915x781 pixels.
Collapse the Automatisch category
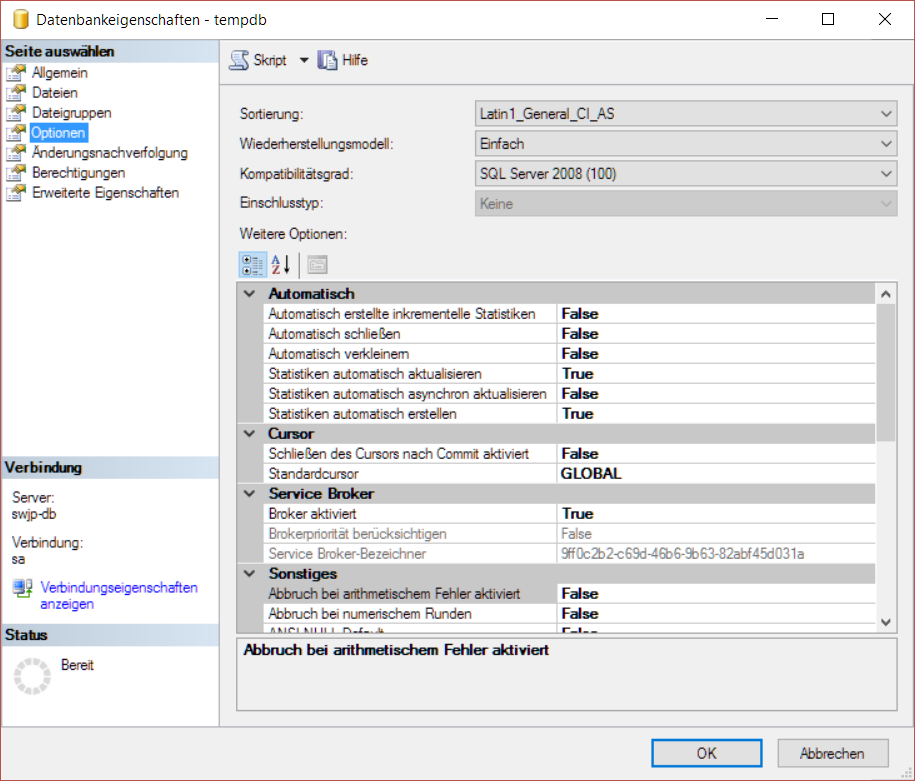click(249, 294)
